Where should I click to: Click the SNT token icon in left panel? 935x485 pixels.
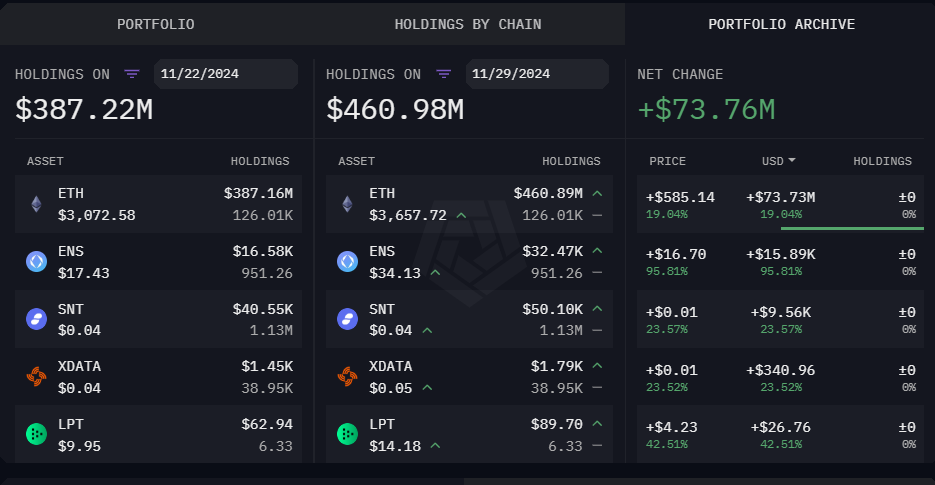point(36,319)
